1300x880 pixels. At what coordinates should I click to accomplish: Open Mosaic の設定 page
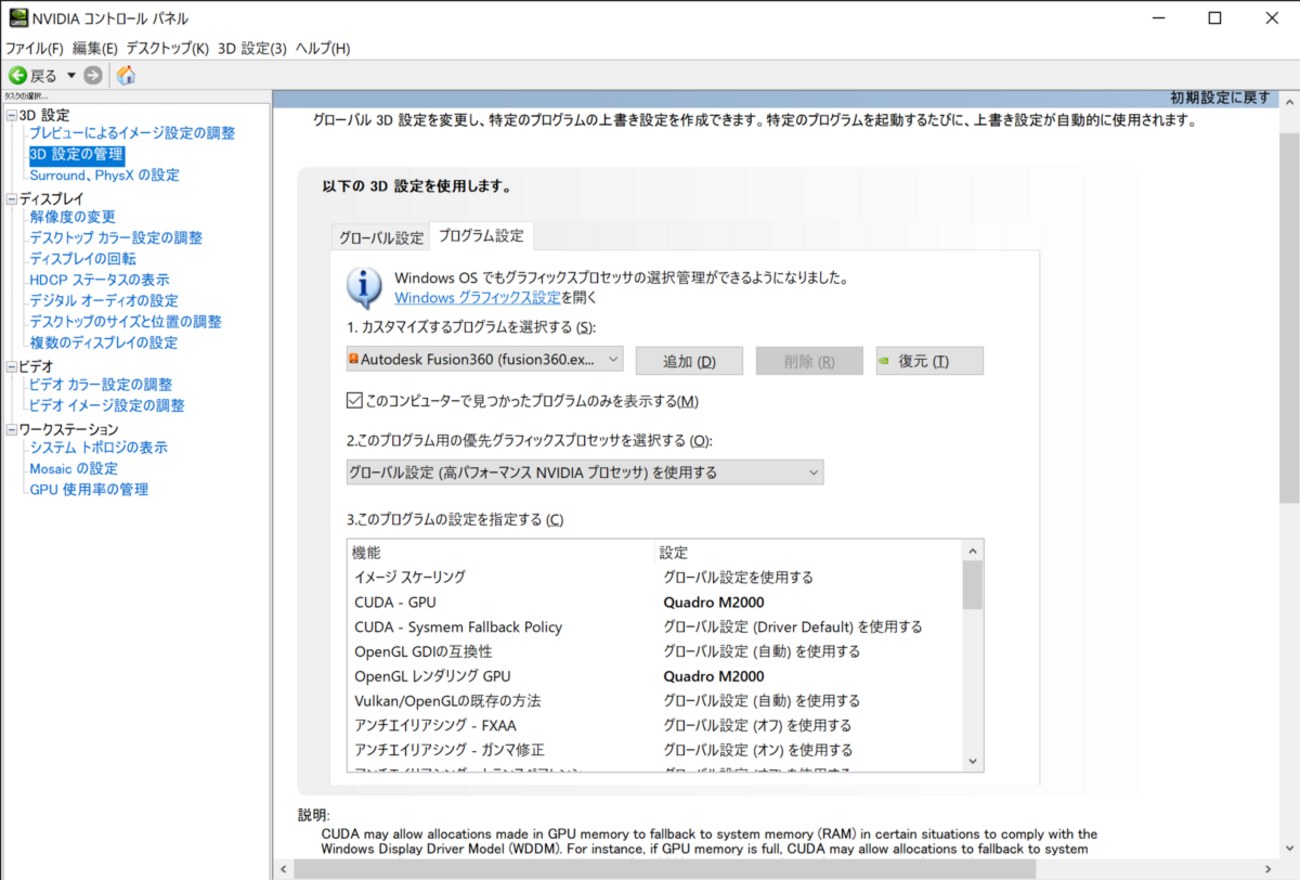click(x=73, y=469)
